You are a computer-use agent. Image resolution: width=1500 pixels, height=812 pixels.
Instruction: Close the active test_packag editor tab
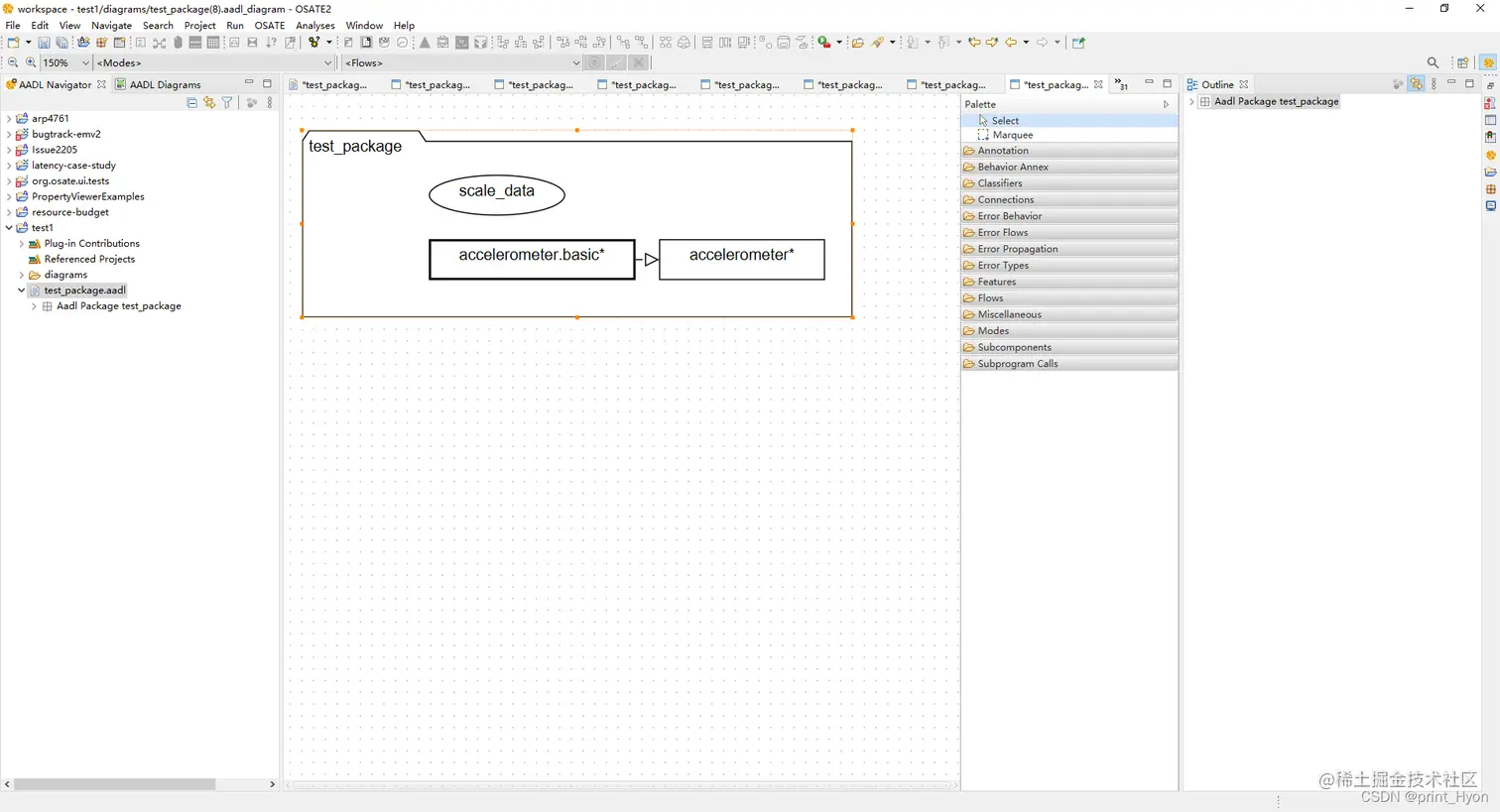(x=1098, y=84)
